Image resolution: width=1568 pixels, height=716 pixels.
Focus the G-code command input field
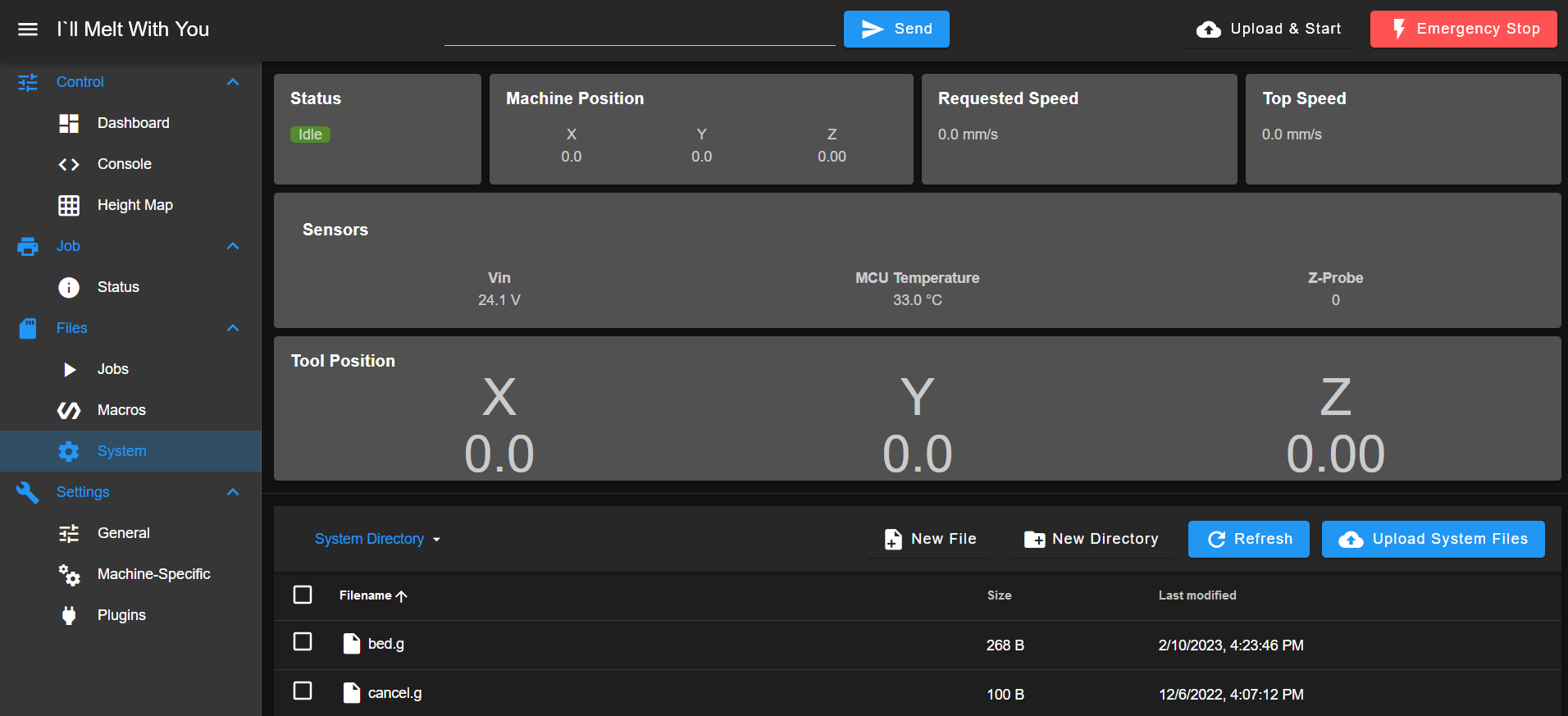[x=640, y=30]
